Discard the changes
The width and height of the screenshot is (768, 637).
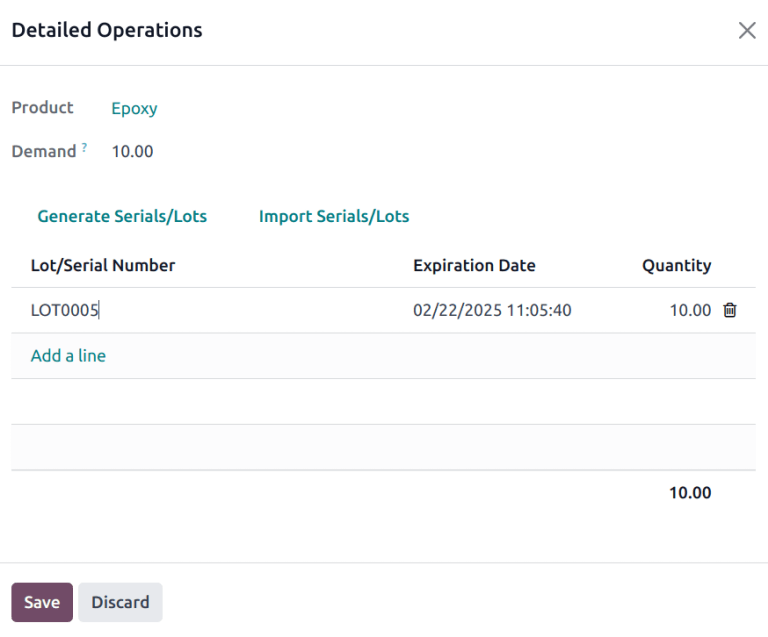click(x=120, y=602)
